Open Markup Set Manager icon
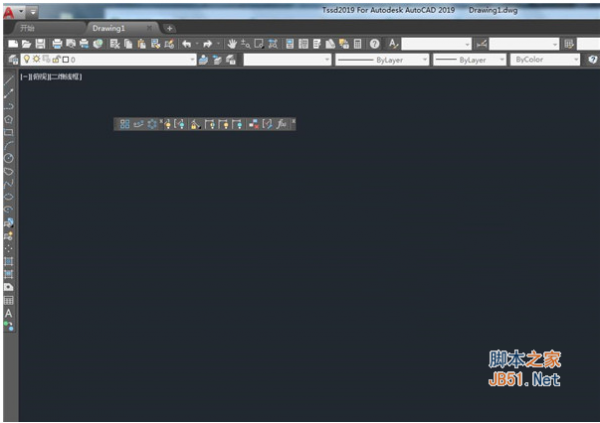600x423 pixels. [x=344, y=44]
